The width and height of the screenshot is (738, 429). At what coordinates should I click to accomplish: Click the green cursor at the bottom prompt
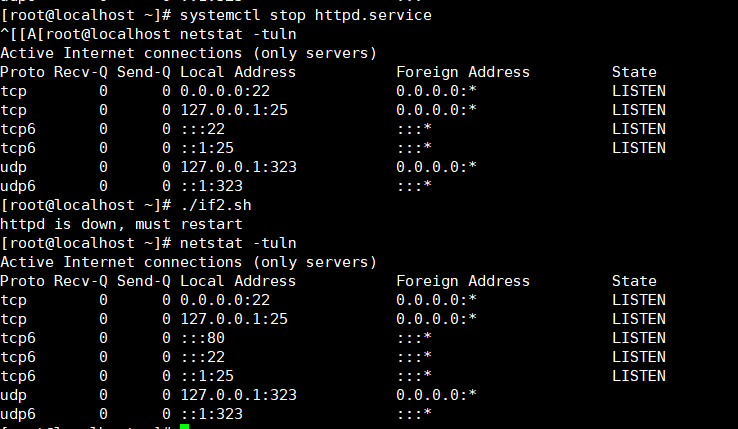pos(184,427)
